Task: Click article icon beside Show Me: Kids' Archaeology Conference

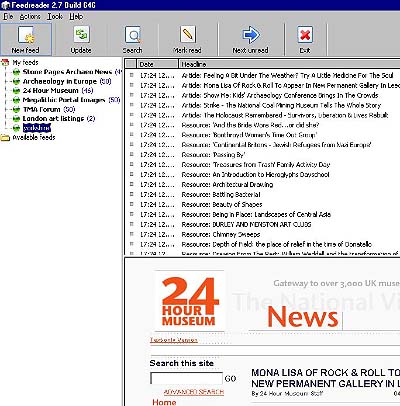Action: point(132,95)
